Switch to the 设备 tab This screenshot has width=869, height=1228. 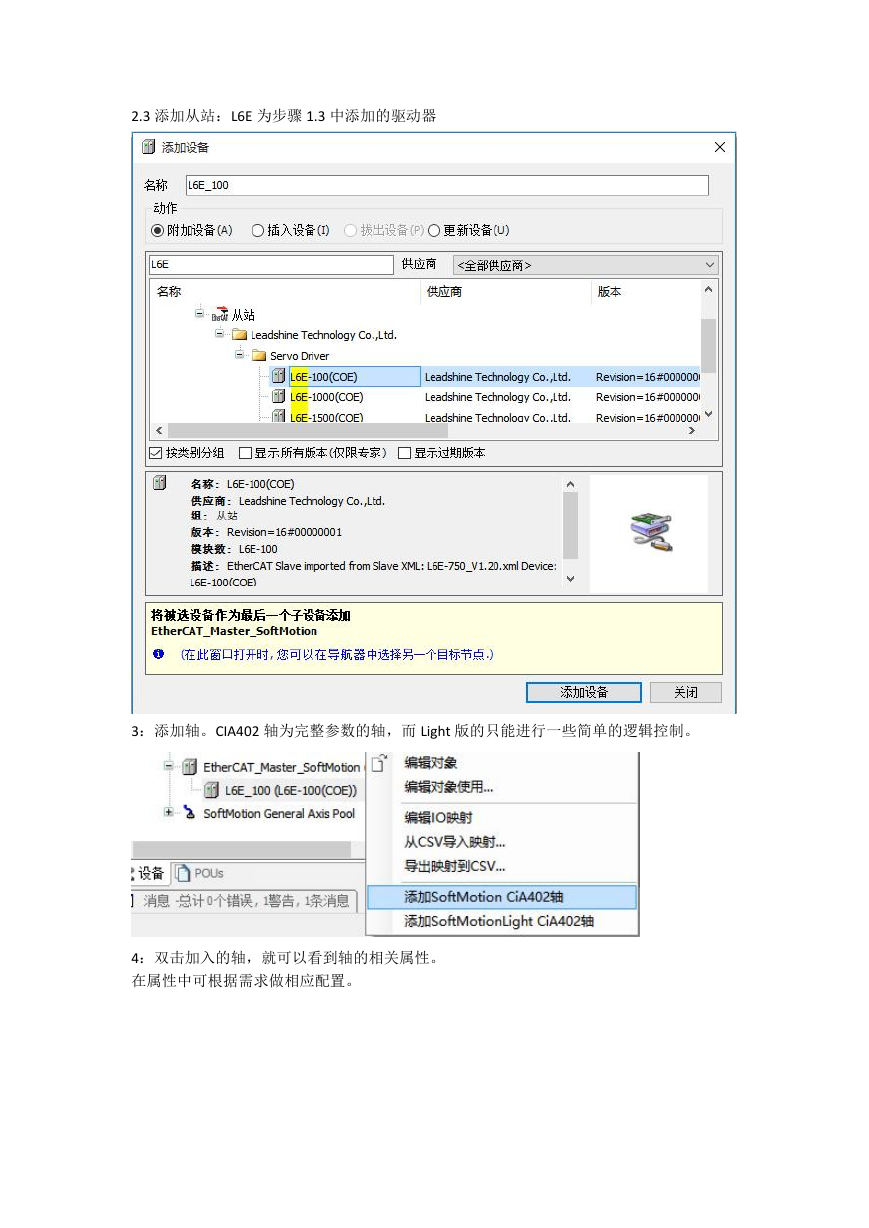click(x=150, y=873)
